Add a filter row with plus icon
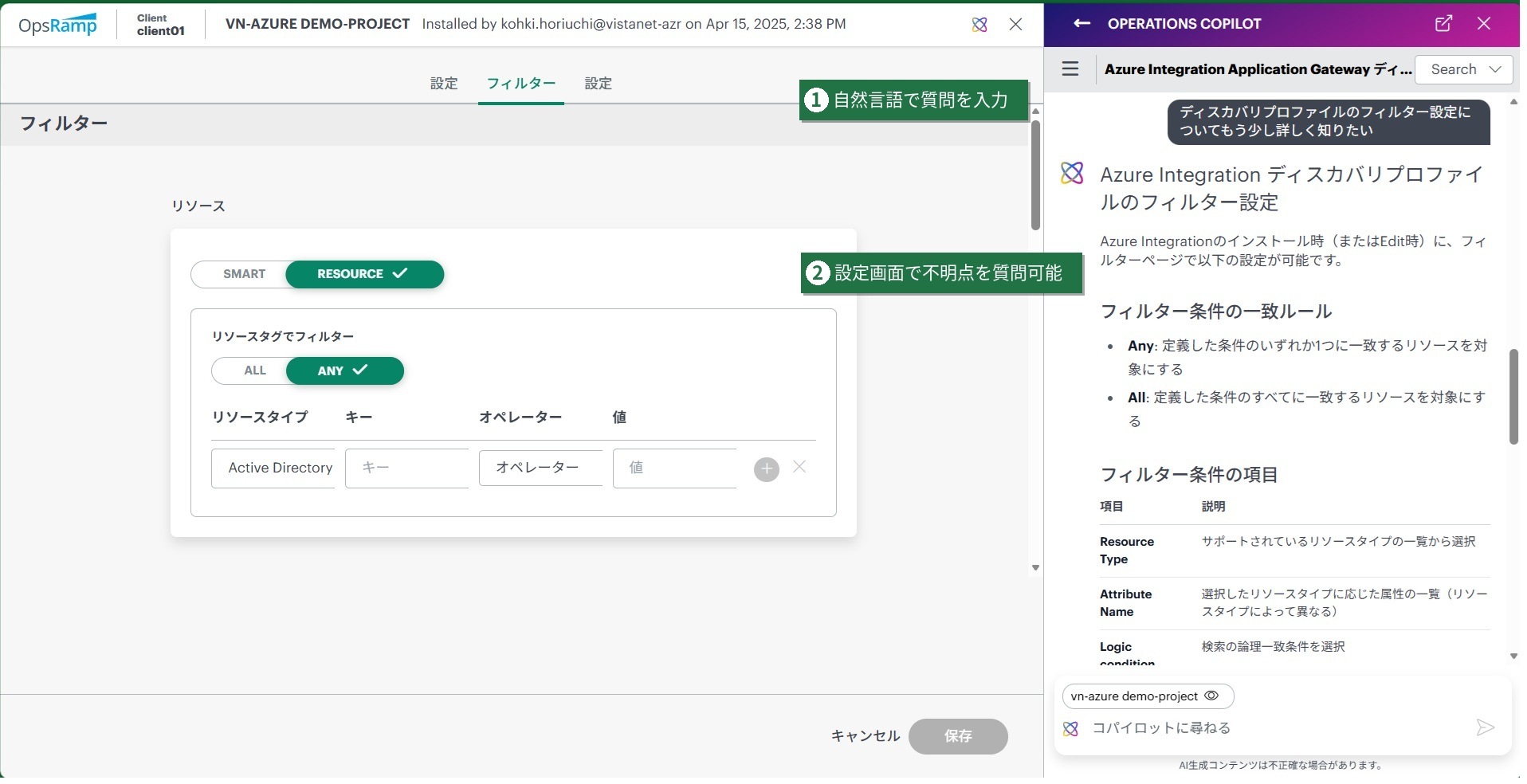This screenshot has height=784, width=1527. (767, 469)
